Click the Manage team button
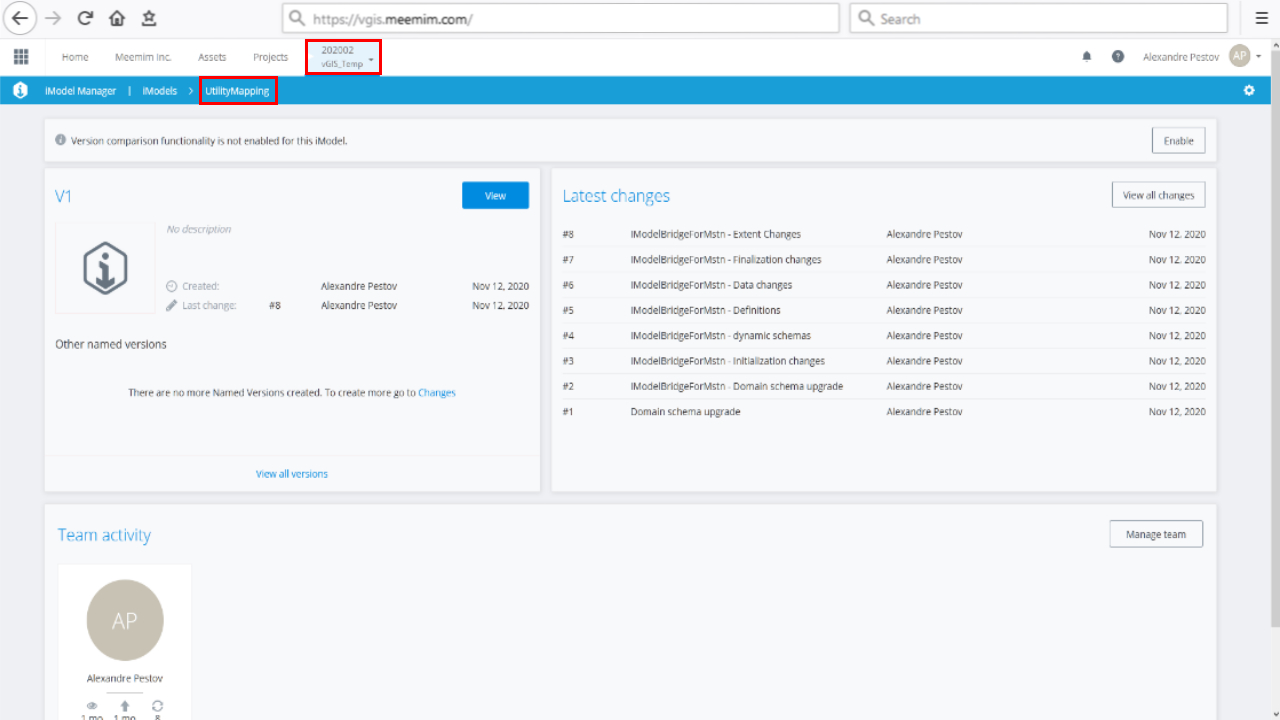The width and height of the screenshot is (1280, 720). point(1156,534)
